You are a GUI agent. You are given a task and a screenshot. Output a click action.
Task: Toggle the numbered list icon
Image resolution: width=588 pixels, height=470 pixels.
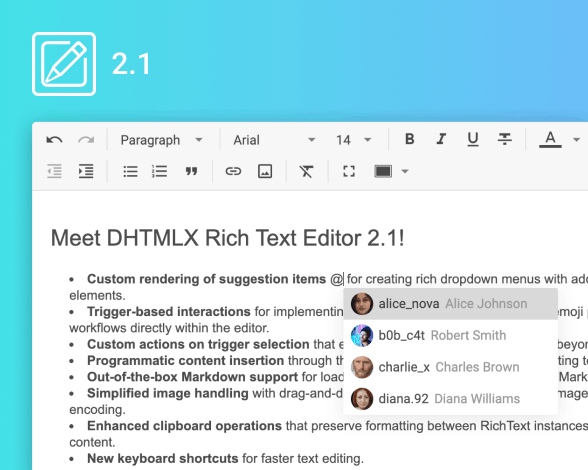click(x=159, y=171)
